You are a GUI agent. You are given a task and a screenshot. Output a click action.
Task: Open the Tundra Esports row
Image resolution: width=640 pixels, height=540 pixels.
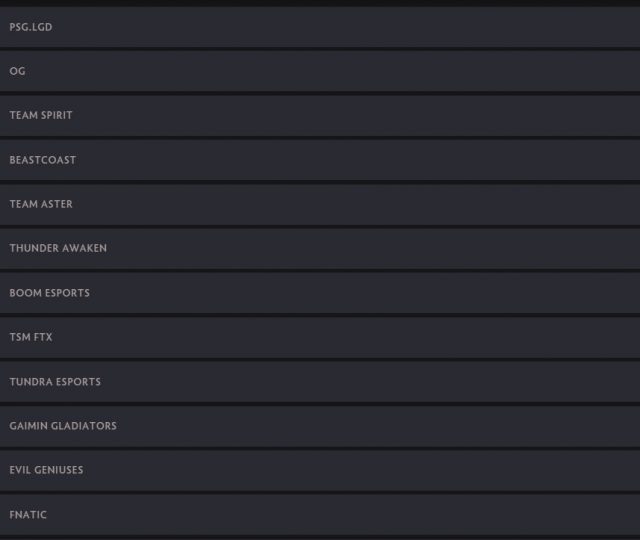click(320, 381)
